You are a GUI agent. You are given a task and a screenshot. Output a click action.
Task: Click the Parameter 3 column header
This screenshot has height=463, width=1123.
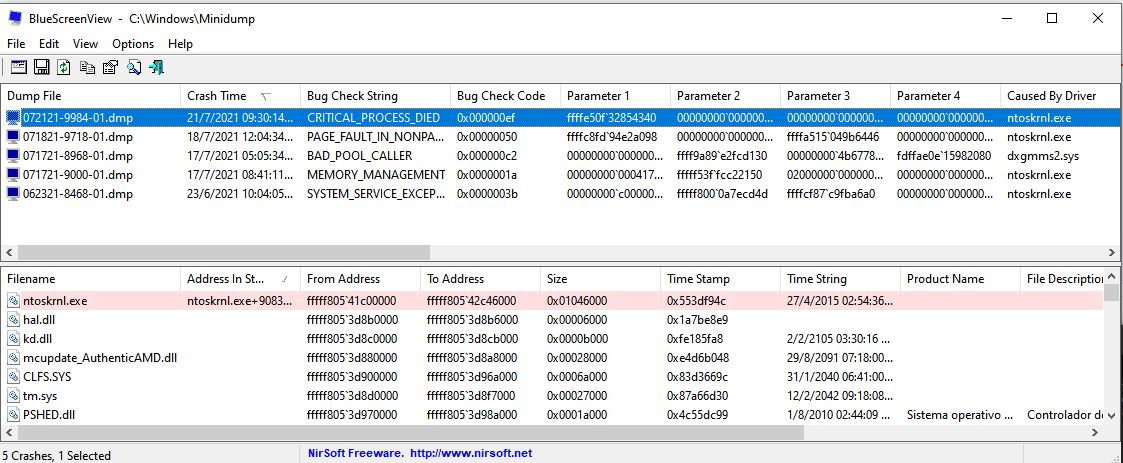coord(835,95)
